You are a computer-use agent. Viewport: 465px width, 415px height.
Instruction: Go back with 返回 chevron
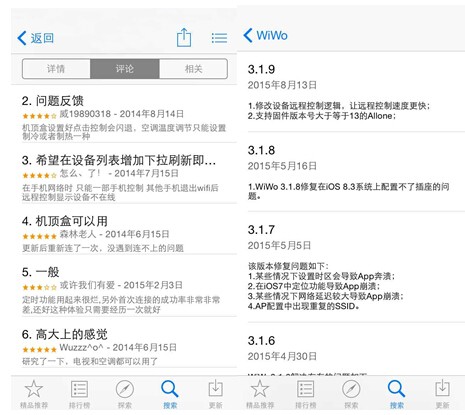click(35, 38)
